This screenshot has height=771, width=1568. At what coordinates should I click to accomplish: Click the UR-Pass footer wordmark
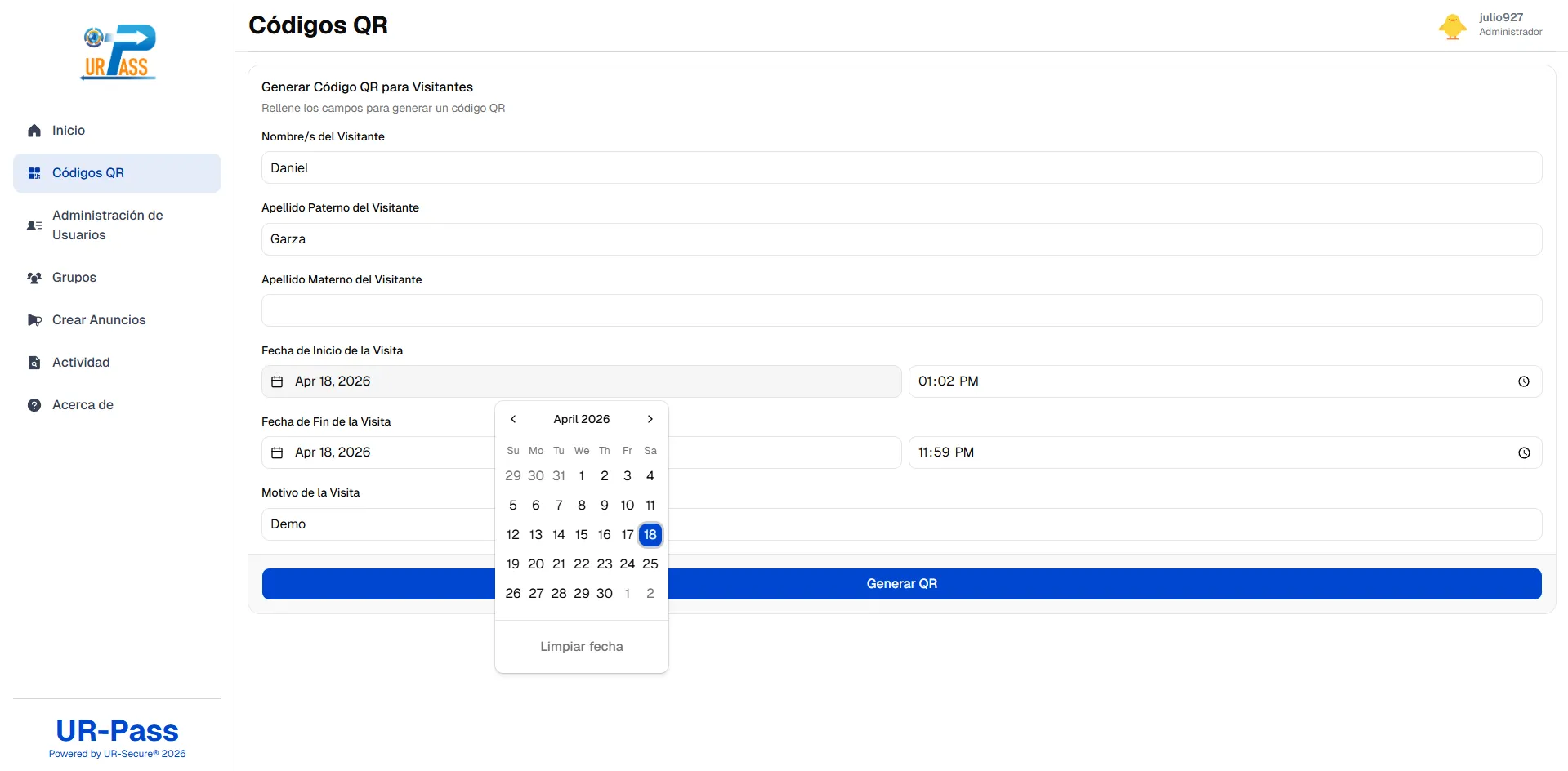tap(117, 731)
